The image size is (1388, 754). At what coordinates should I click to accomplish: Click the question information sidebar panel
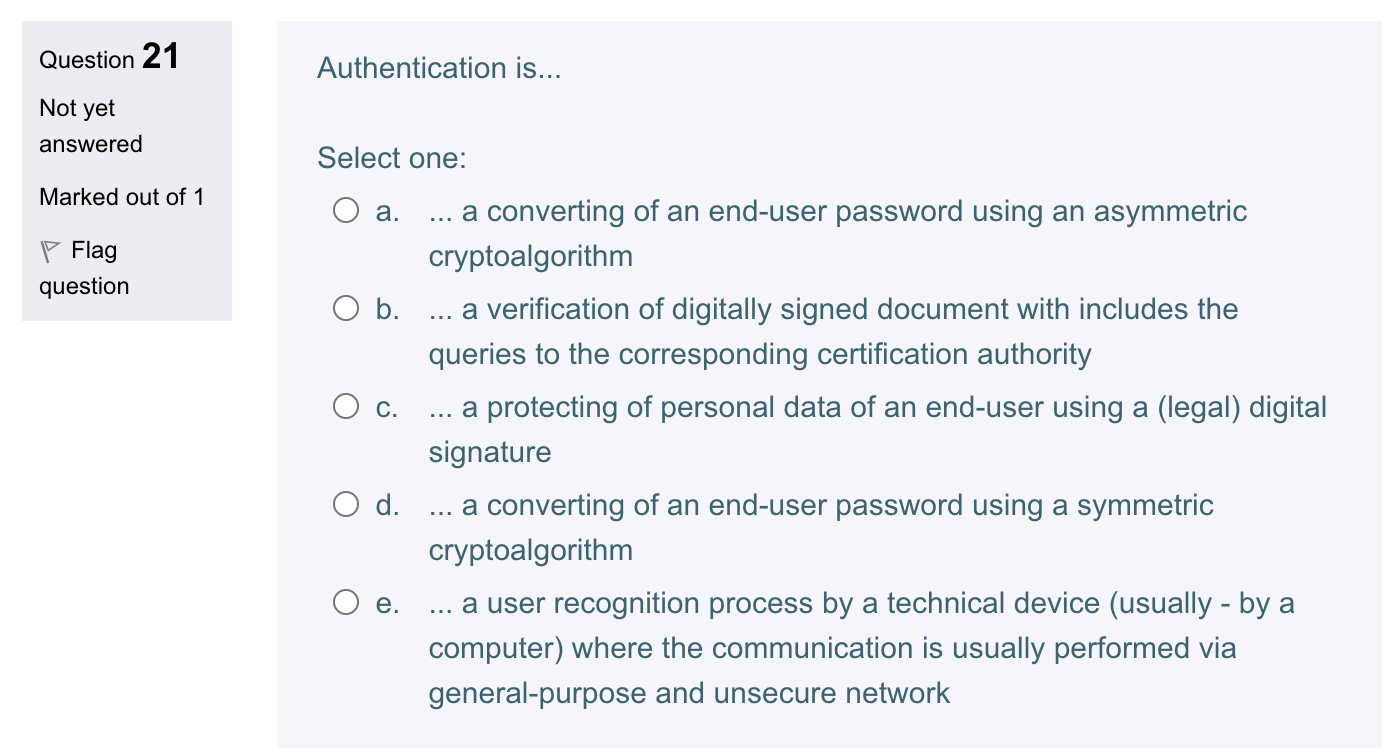pos(126,168)
